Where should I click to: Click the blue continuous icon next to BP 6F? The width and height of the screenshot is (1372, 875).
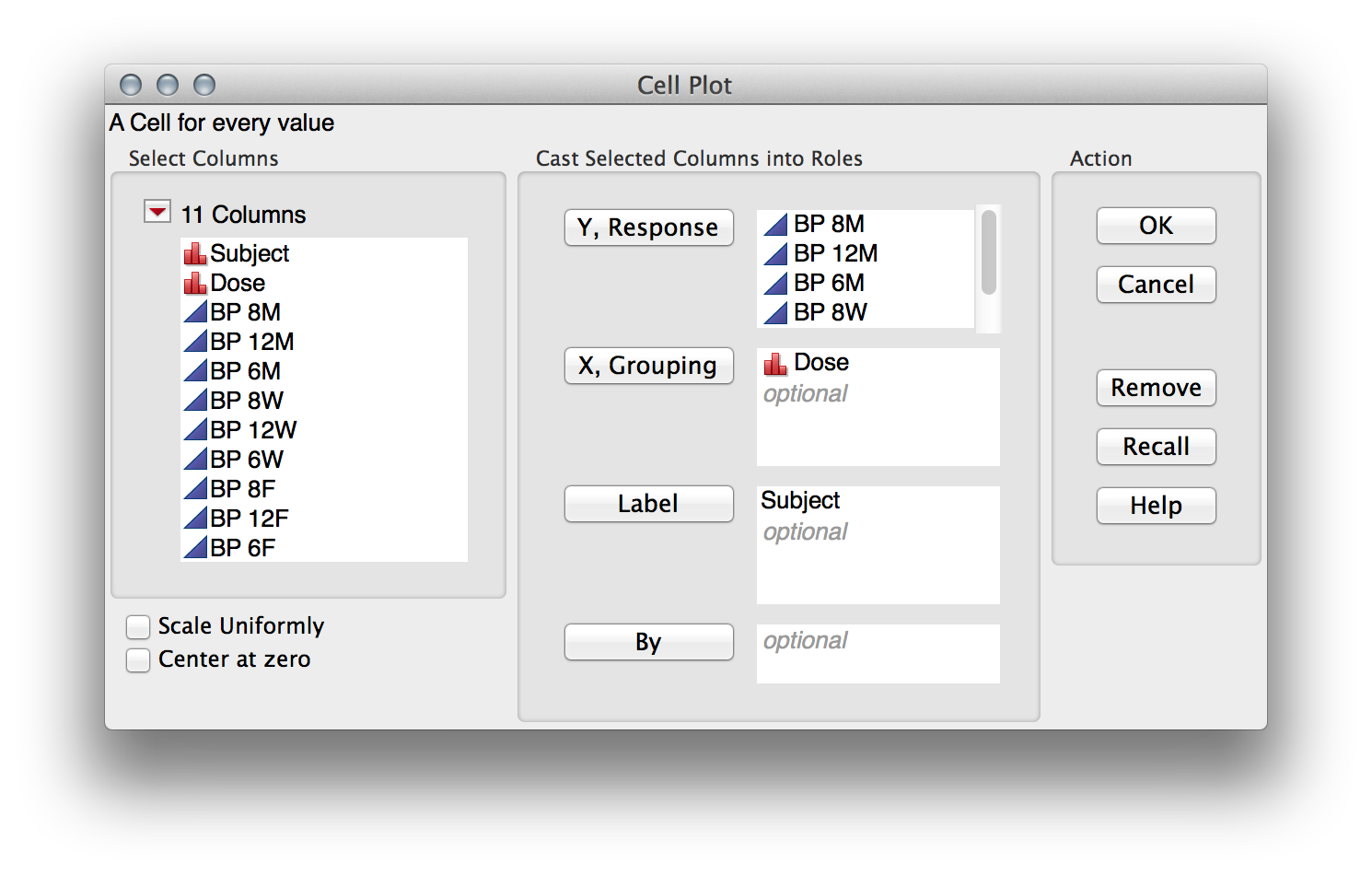click(194, 547)
